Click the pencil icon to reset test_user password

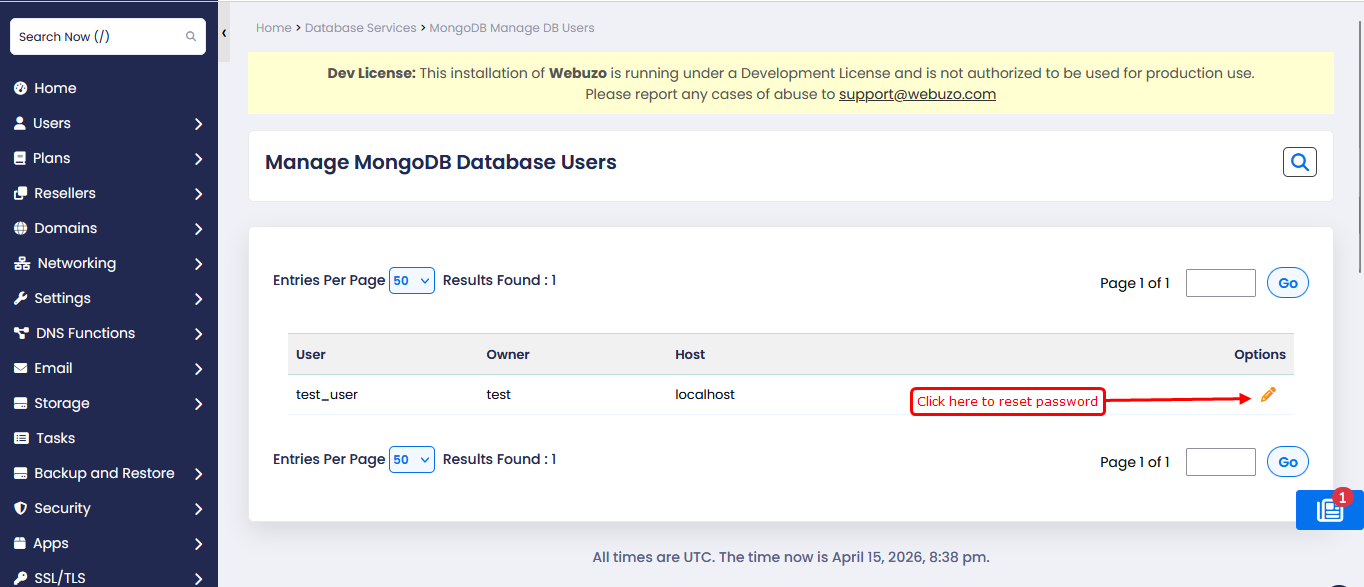[x=1268, y=395]
